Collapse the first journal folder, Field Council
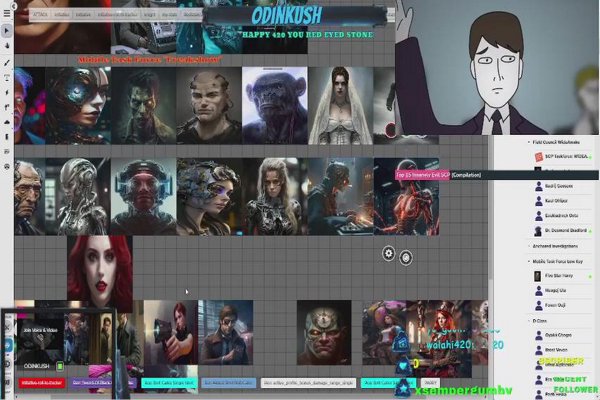Viewport: 600px width, 400px height. click(529, 142)
